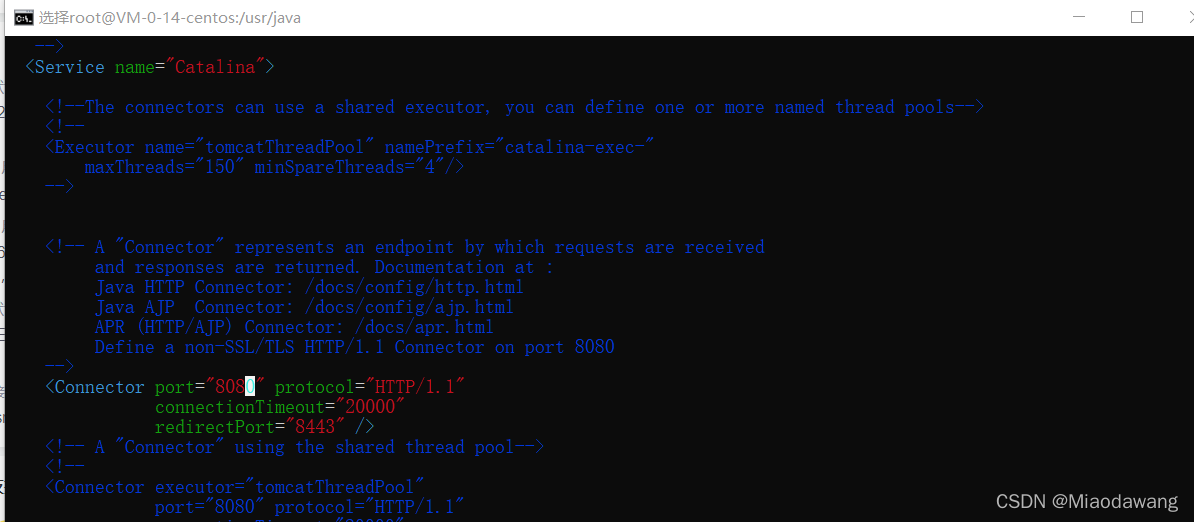Screen dimensions: 1194x522
Task: Click the minSpareThreads "4" value
Action: click(x=432, y=167)
